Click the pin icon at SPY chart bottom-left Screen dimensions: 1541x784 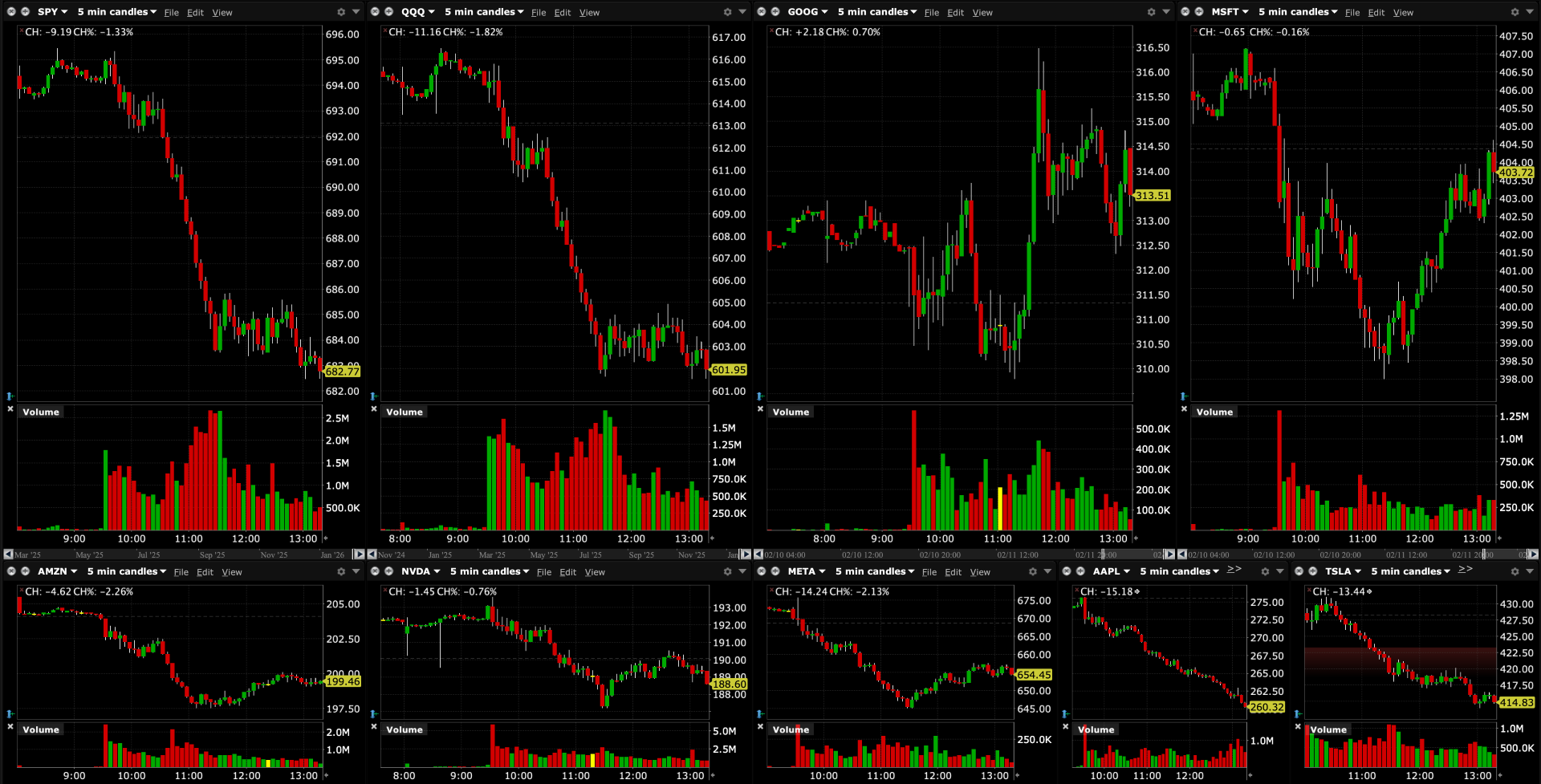click(x=10, y=396)
